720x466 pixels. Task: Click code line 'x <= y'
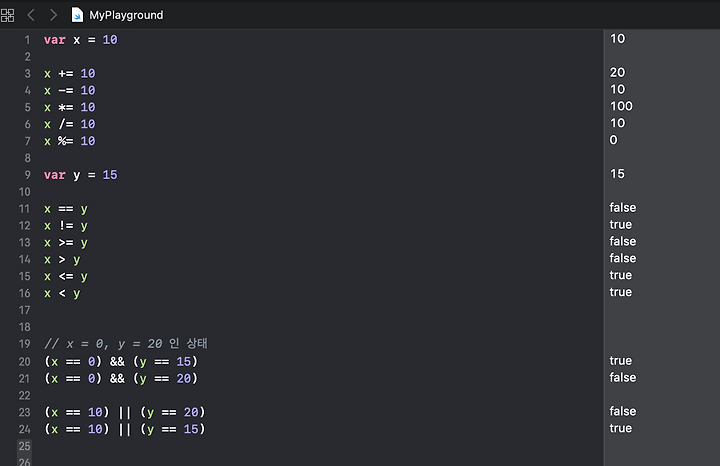click(x=66, y=276)
